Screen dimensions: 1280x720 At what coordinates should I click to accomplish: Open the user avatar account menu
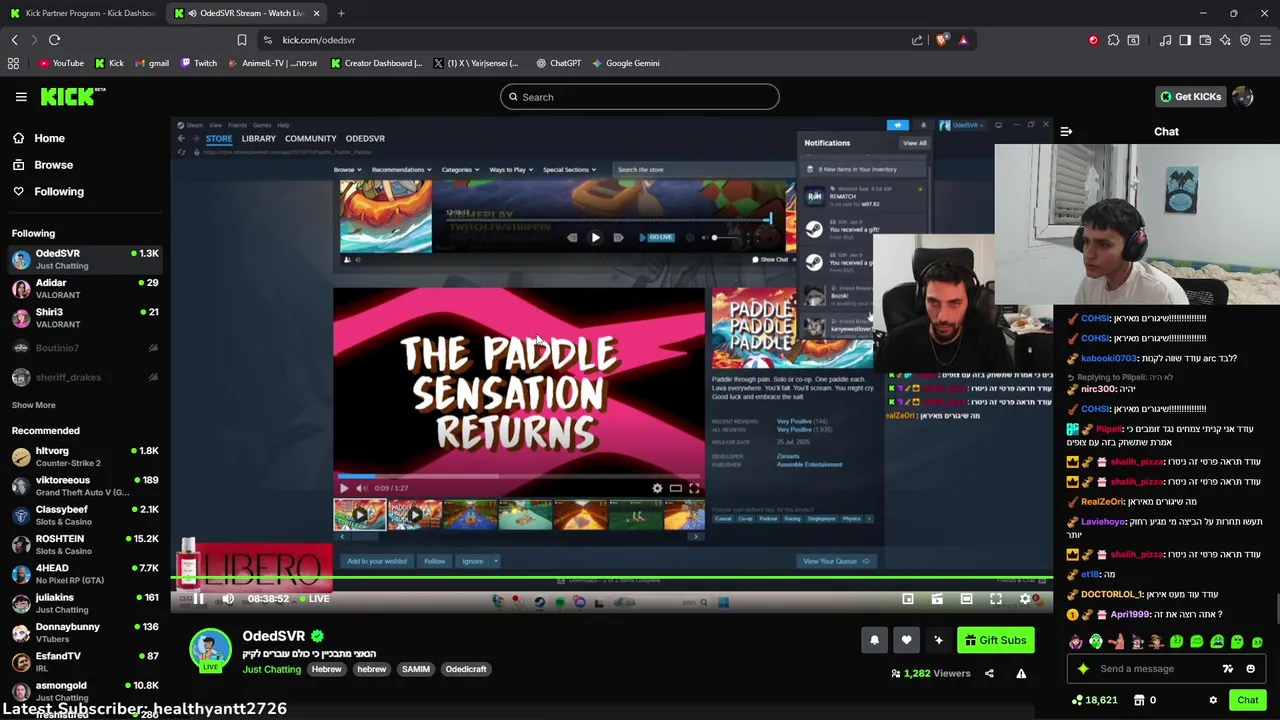click(1243, 97)
